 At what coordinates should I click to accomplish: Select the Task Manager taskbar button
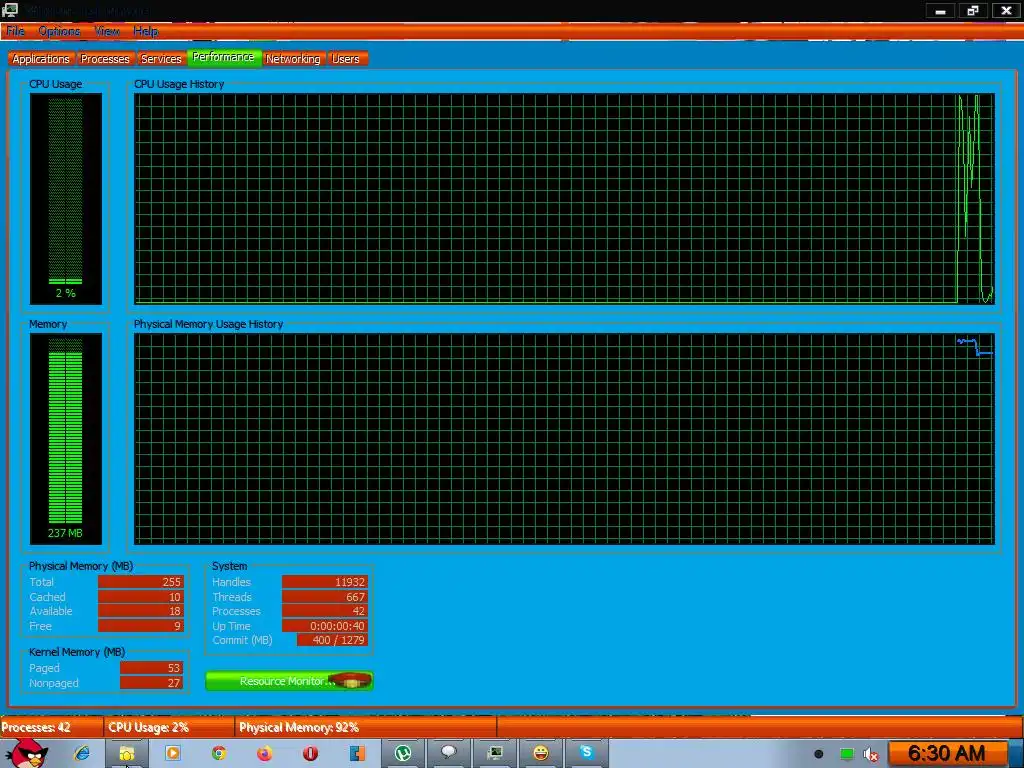495,753
